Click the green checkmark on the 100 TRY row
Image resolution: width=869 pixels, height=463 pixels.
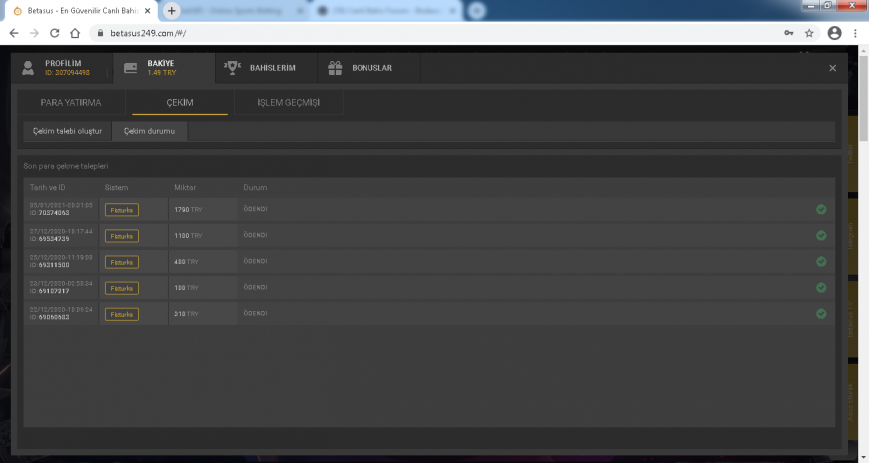[x=821, y=287]
